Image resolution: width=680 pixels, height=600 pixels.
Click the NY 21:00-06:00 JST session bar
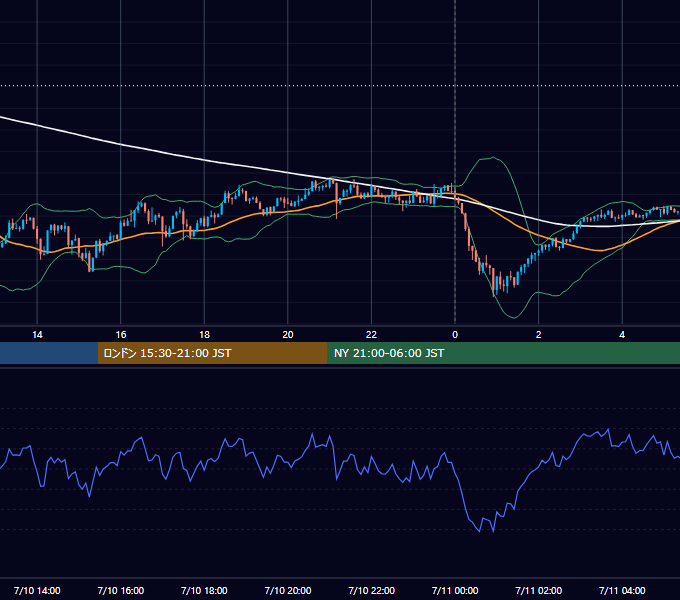[x=503, y=353]
